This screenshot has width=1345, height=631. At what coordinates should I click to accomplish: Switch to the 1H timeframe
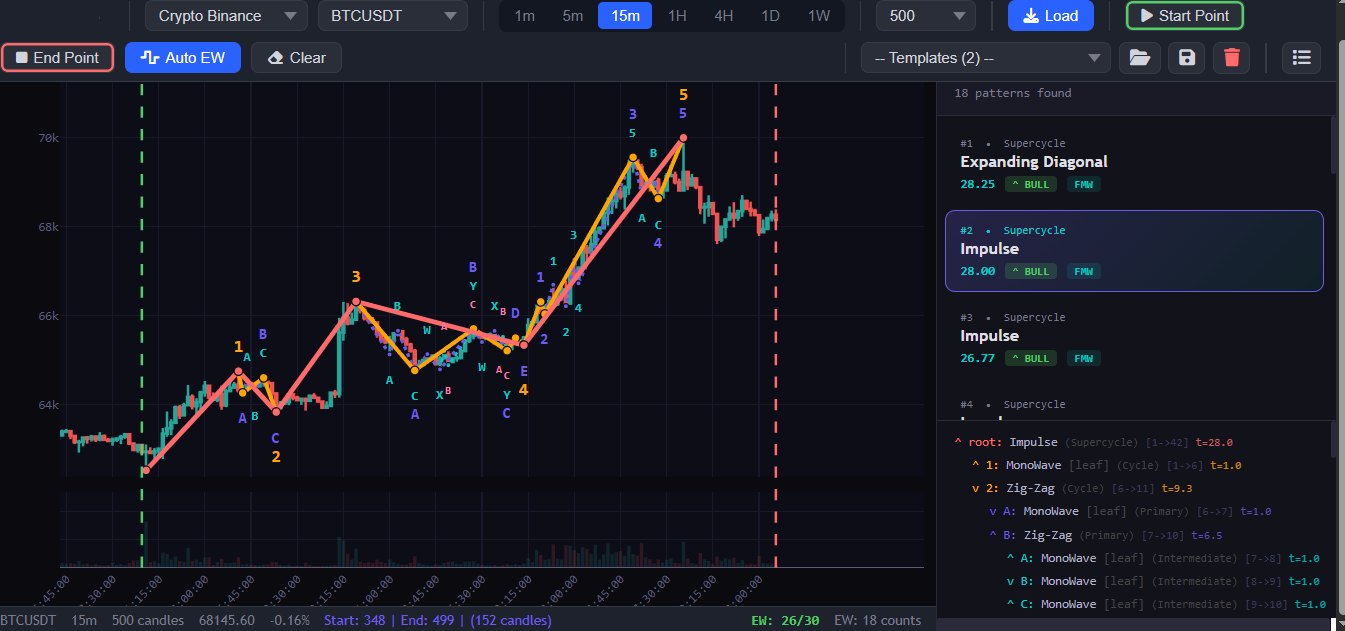click(x=677, y=16)
